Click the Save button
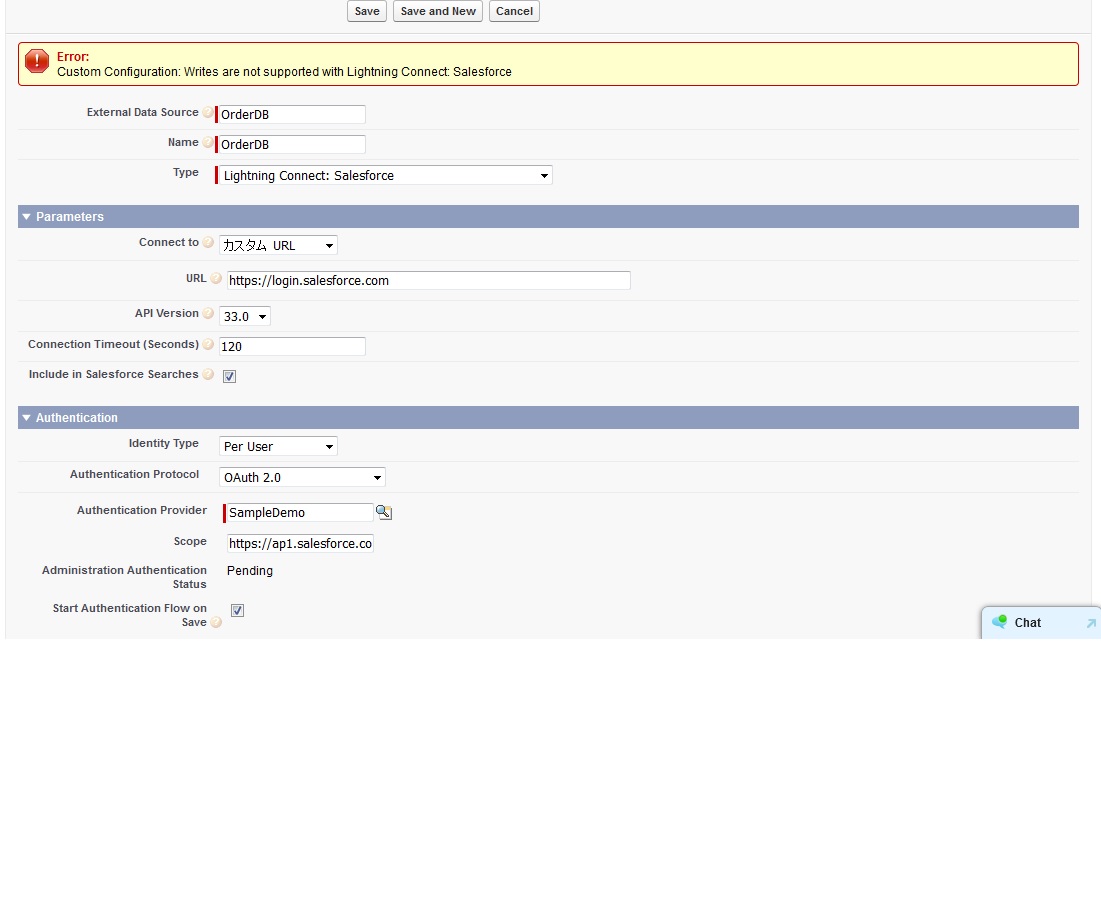This screenshot has width=1101, height=906. (367, 11)
